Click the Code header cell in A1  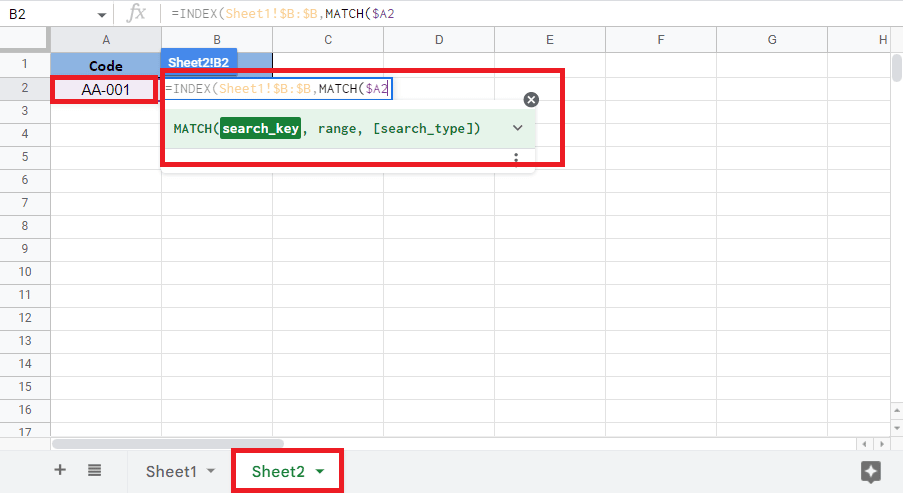pos(105,66)
